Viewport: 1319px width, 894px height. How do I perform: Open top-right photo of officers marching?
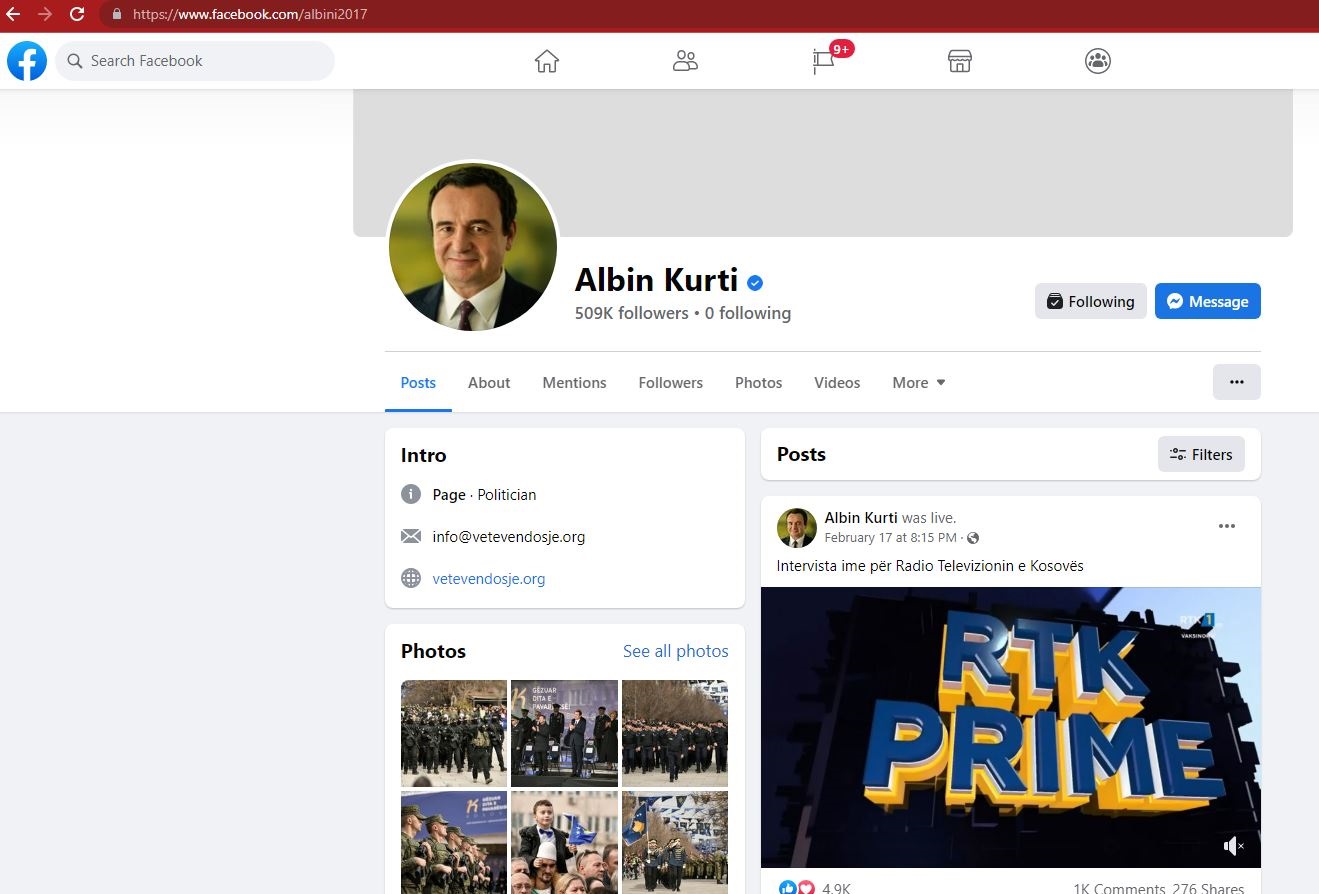coord(675,733)
